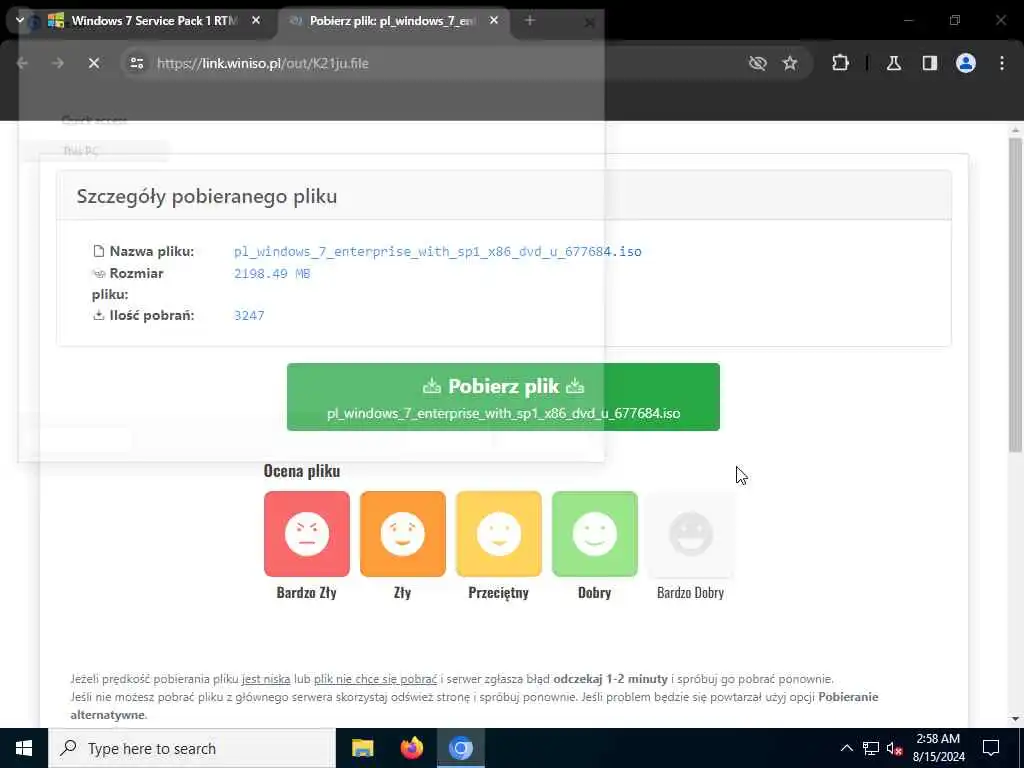Click the 'Ilość pobrań:' label

[152, 315]
